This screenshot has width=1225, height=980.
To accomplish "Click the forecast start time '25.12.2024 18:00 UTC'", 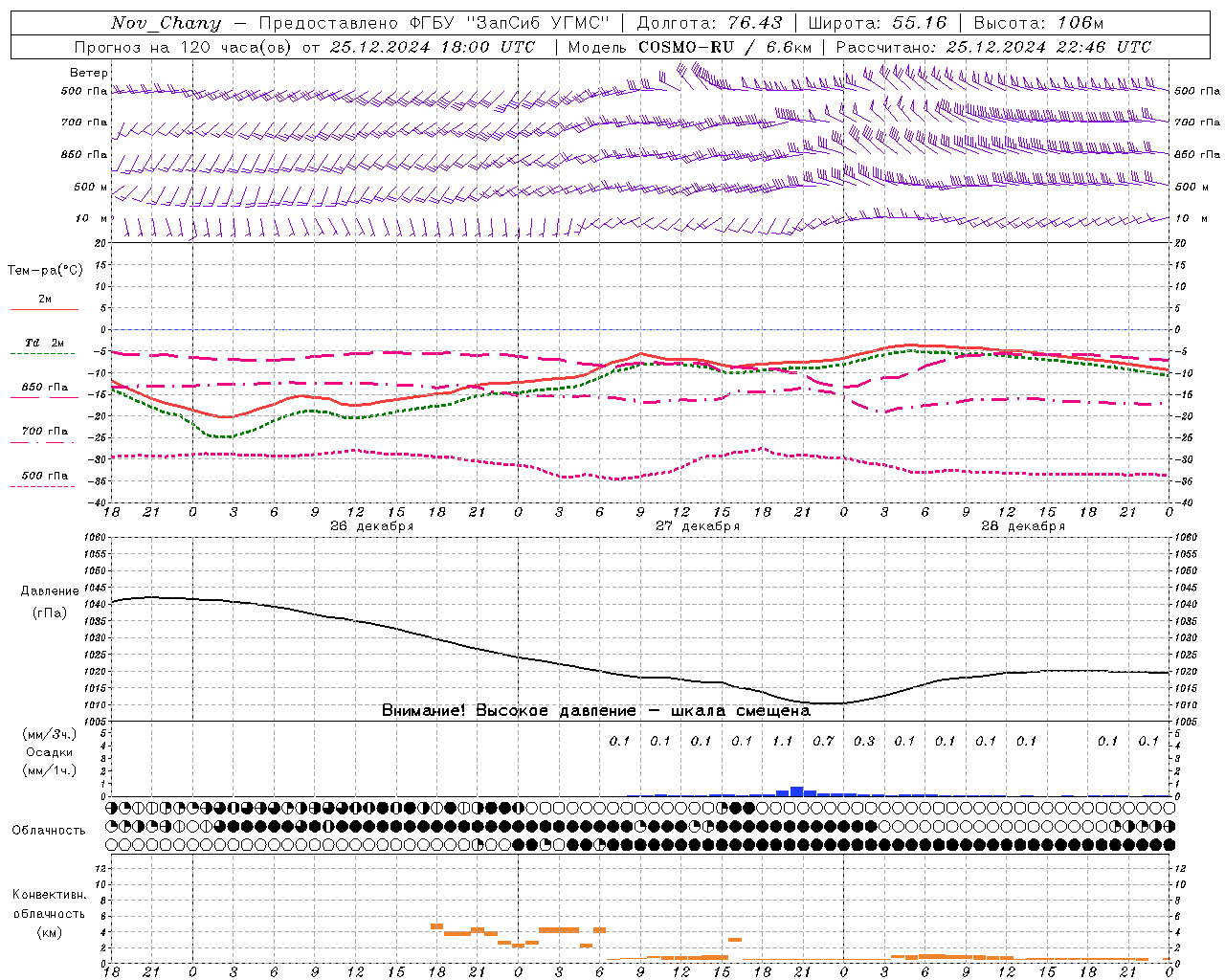I will tap(433, 47).
